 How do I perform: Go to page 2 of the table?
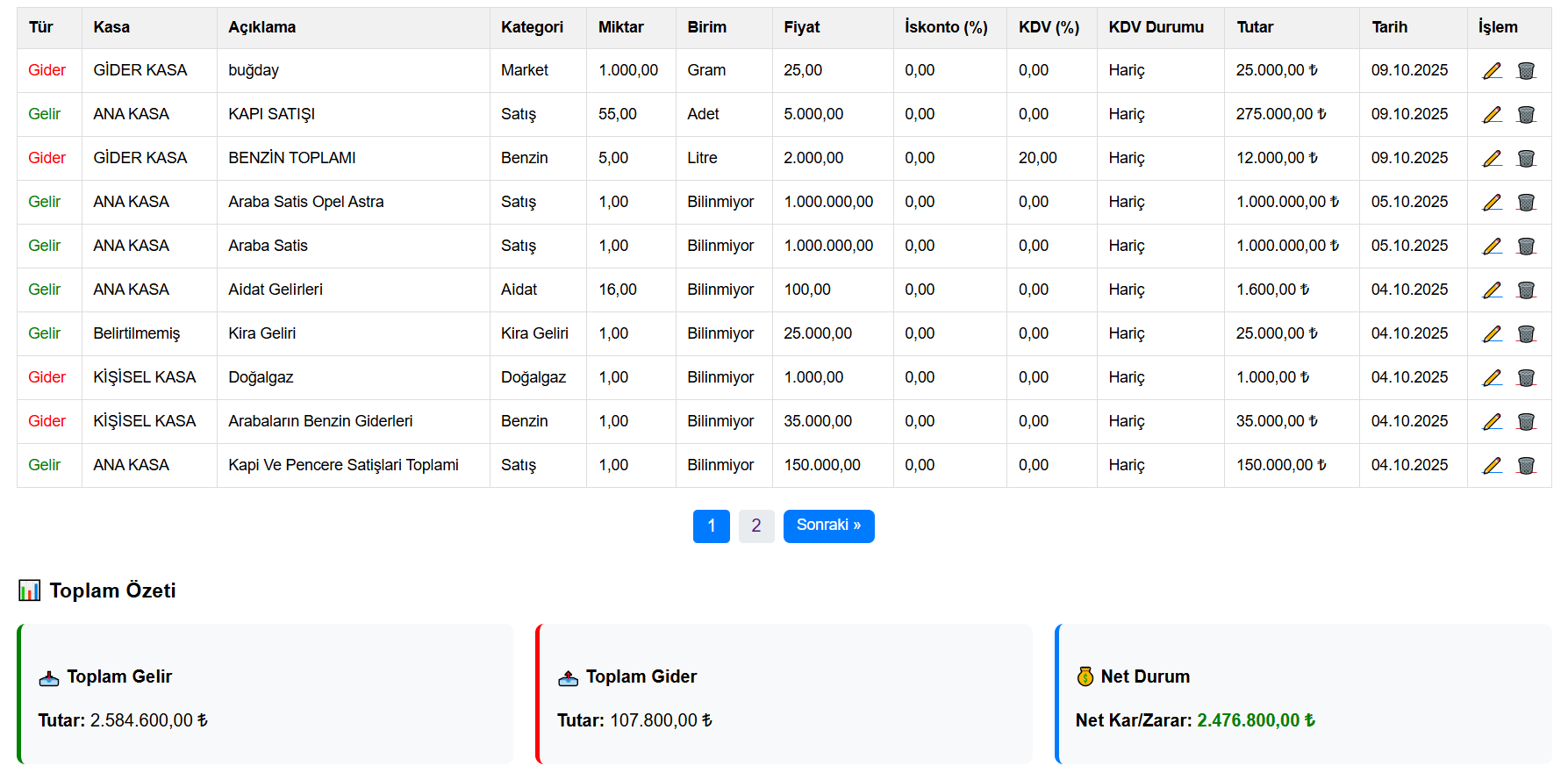point(755,526)
